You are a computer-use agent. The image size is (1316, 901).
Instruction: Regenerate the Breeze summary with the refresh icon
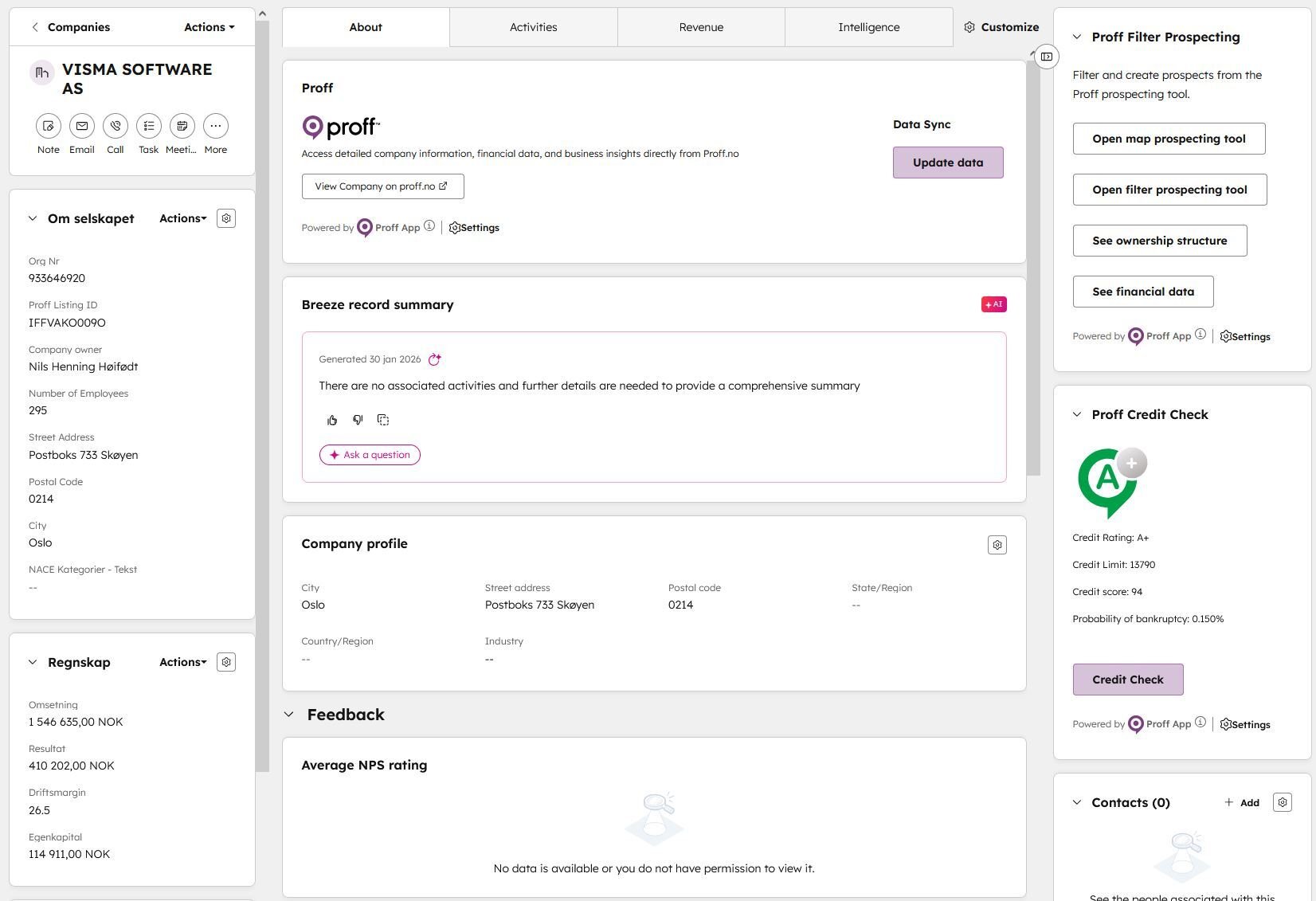click(x=434, y=359)
